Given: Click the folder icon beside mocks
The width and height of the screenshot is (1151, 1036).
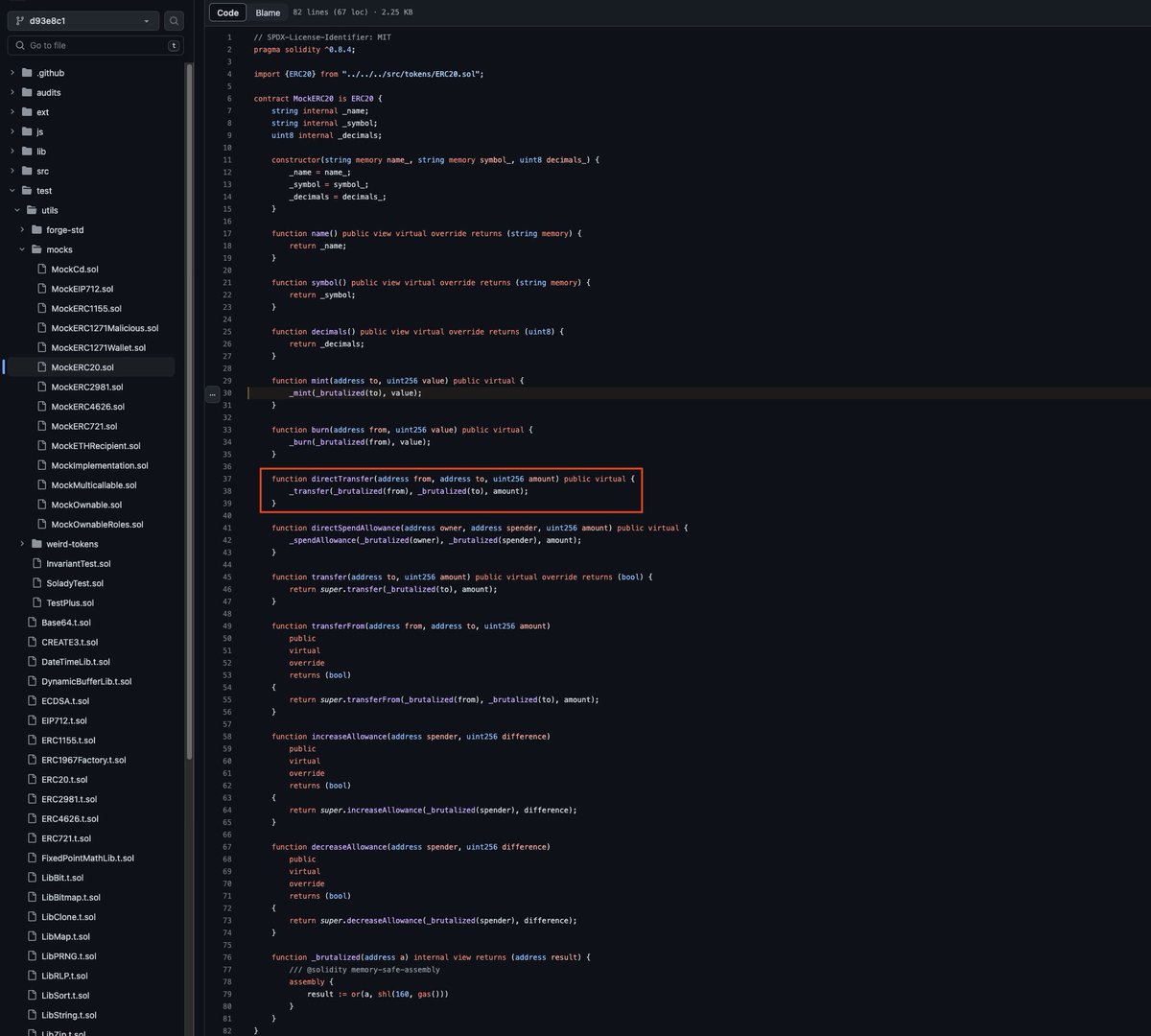Looking at the screenshot, I should (38, 249).
